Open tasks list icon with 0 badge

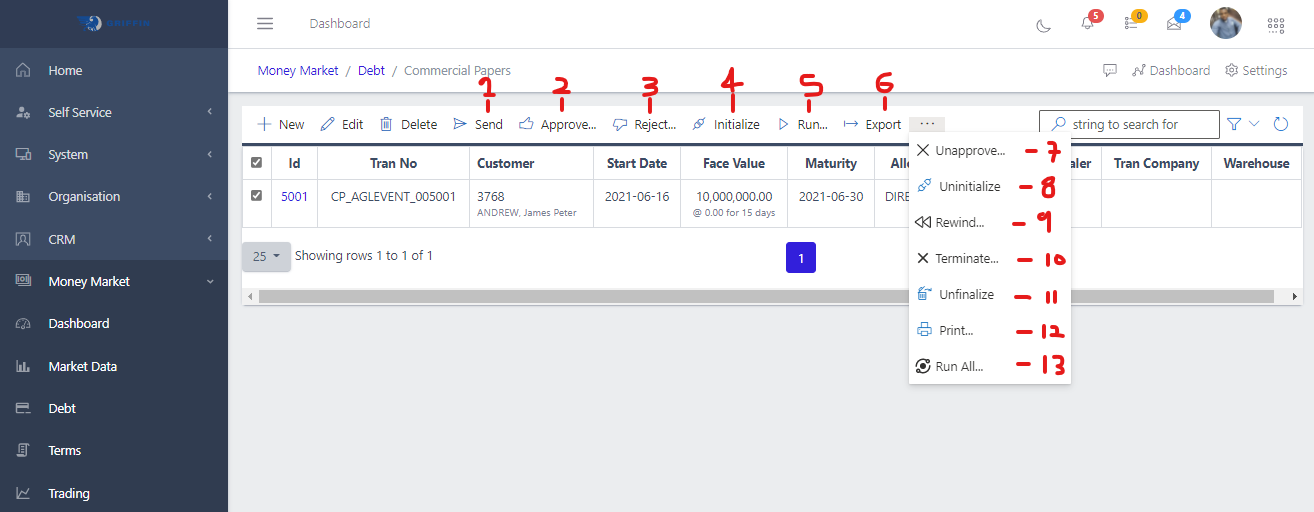1132,23
